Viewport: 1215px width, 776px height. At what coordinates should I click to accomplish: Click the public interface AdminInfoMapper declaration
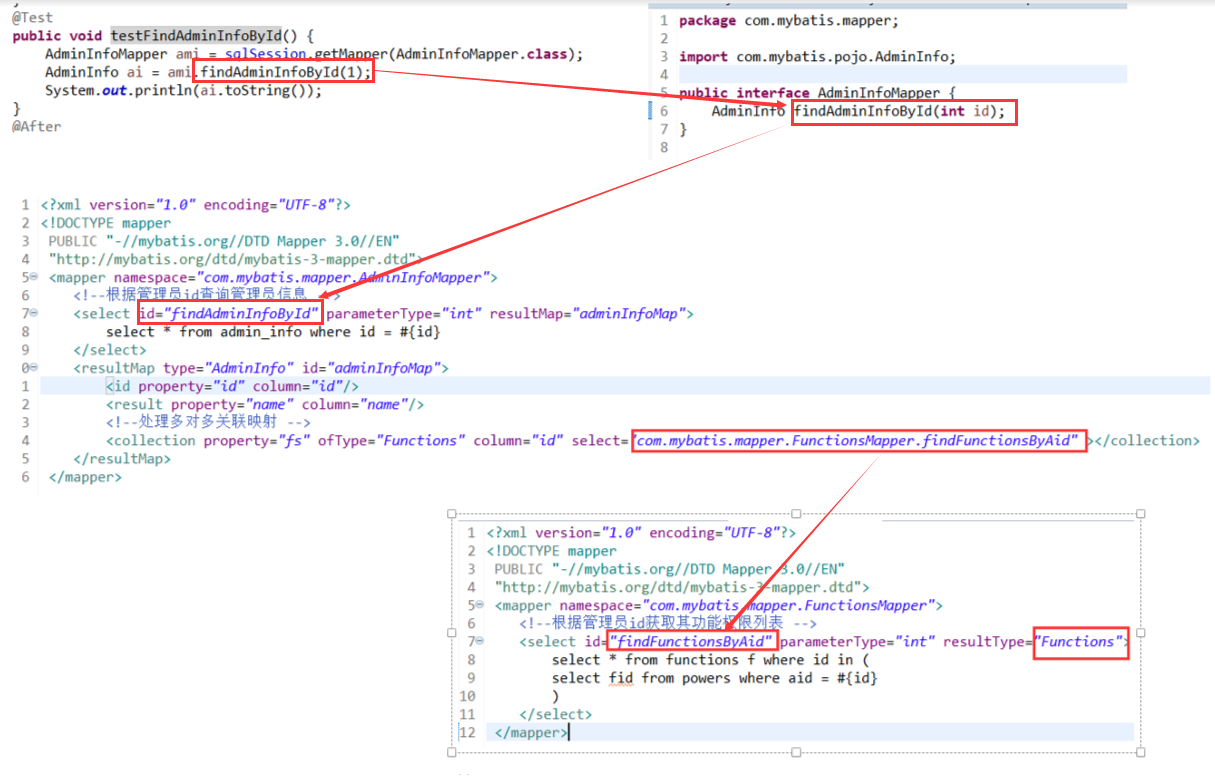tap(818, 93)
